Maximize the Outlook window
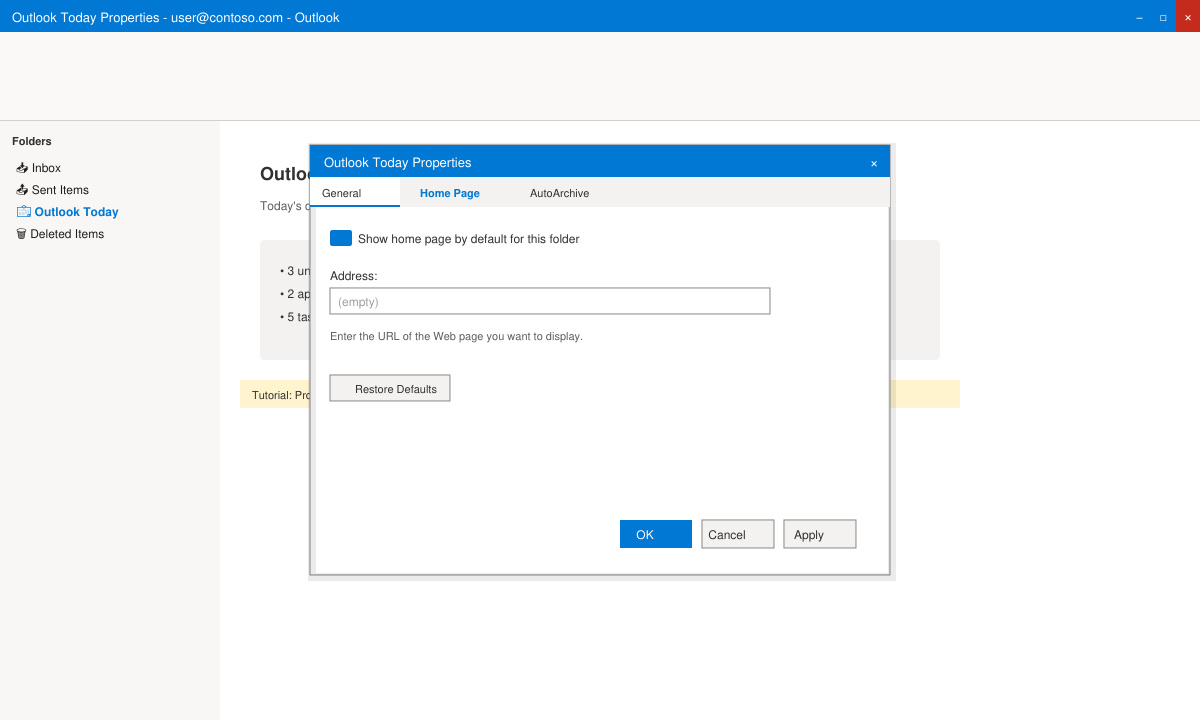The width and height of the screenshot is (1200, 720). pyautogui.click(x=1163, y=17)
